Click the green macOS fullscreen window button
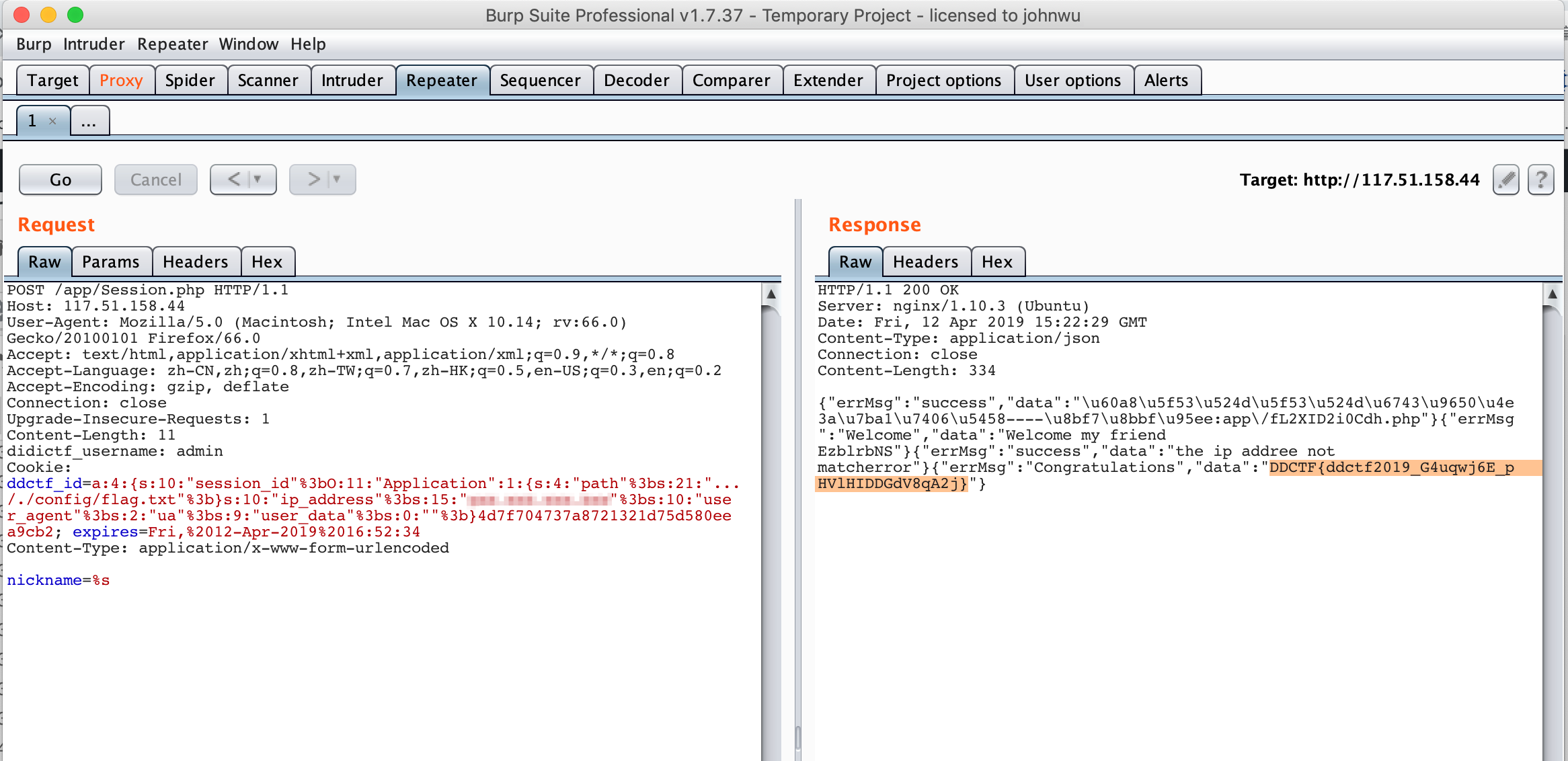Viewport: 1568px width, 761px height. point(75,15)
